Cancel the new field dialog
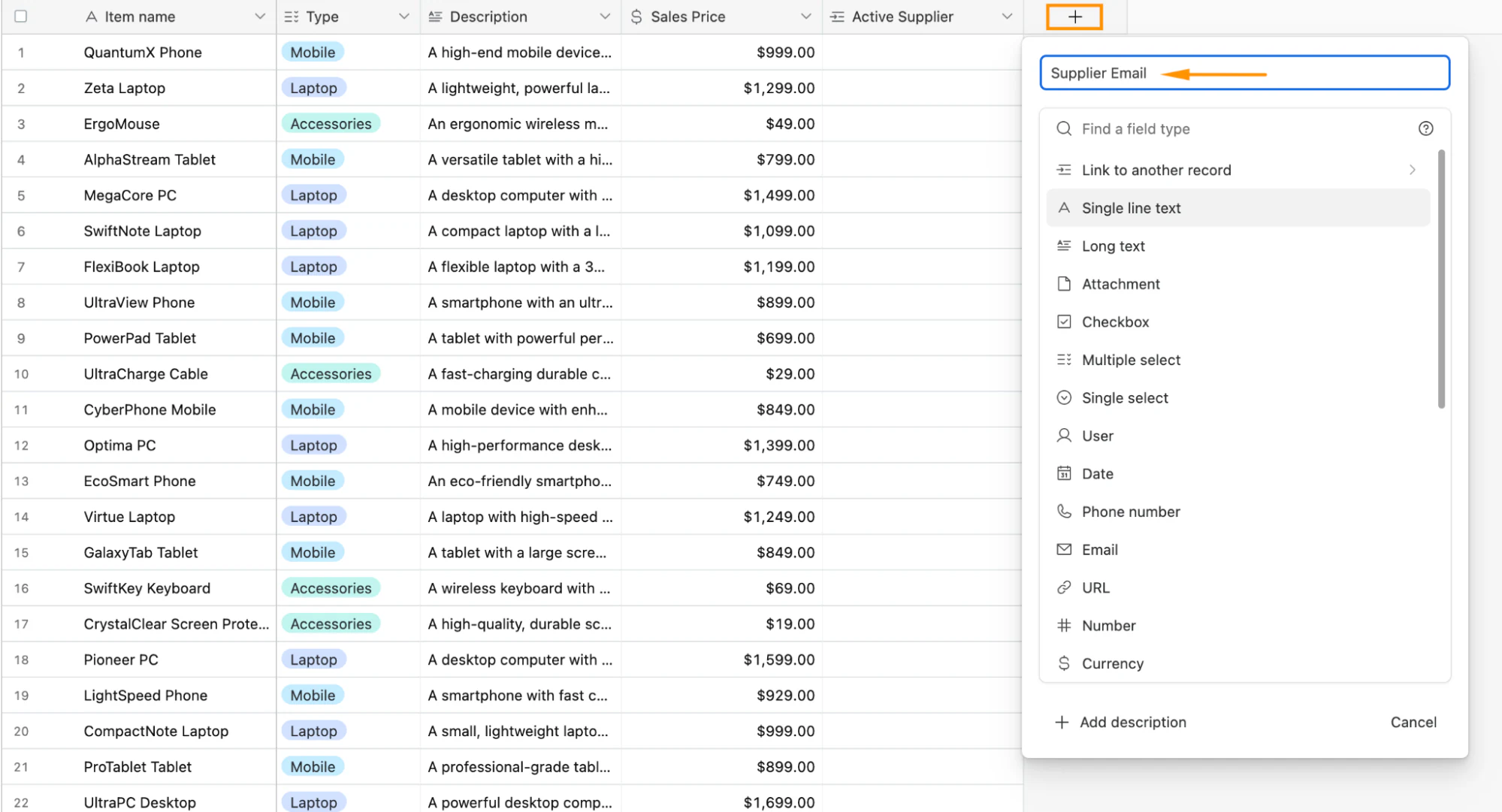Screen dimensions: 1502x812 pos(1413,722)
